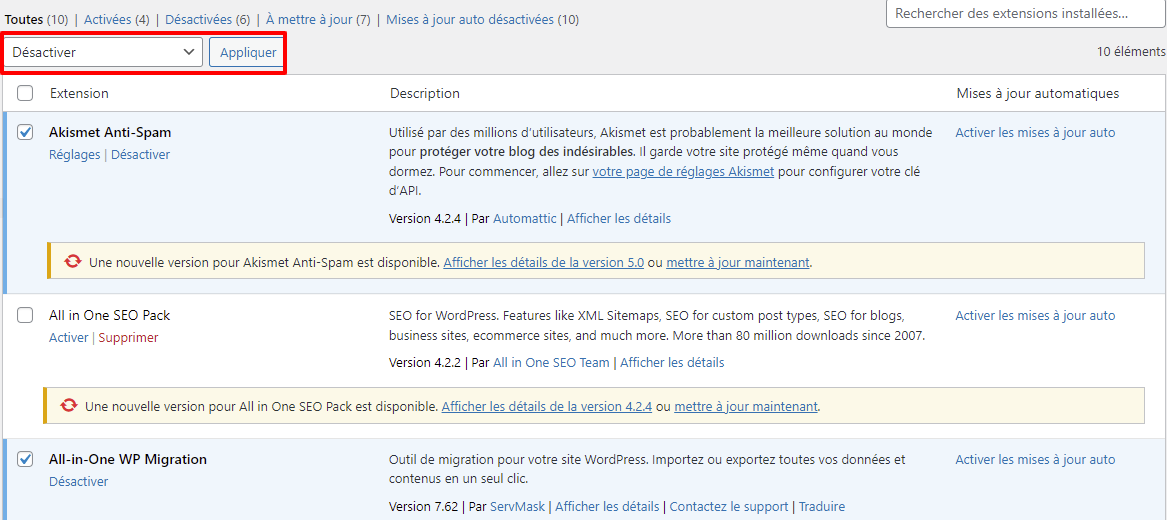Click Désactiver under All-in-One WP Migration

point(79,481)
